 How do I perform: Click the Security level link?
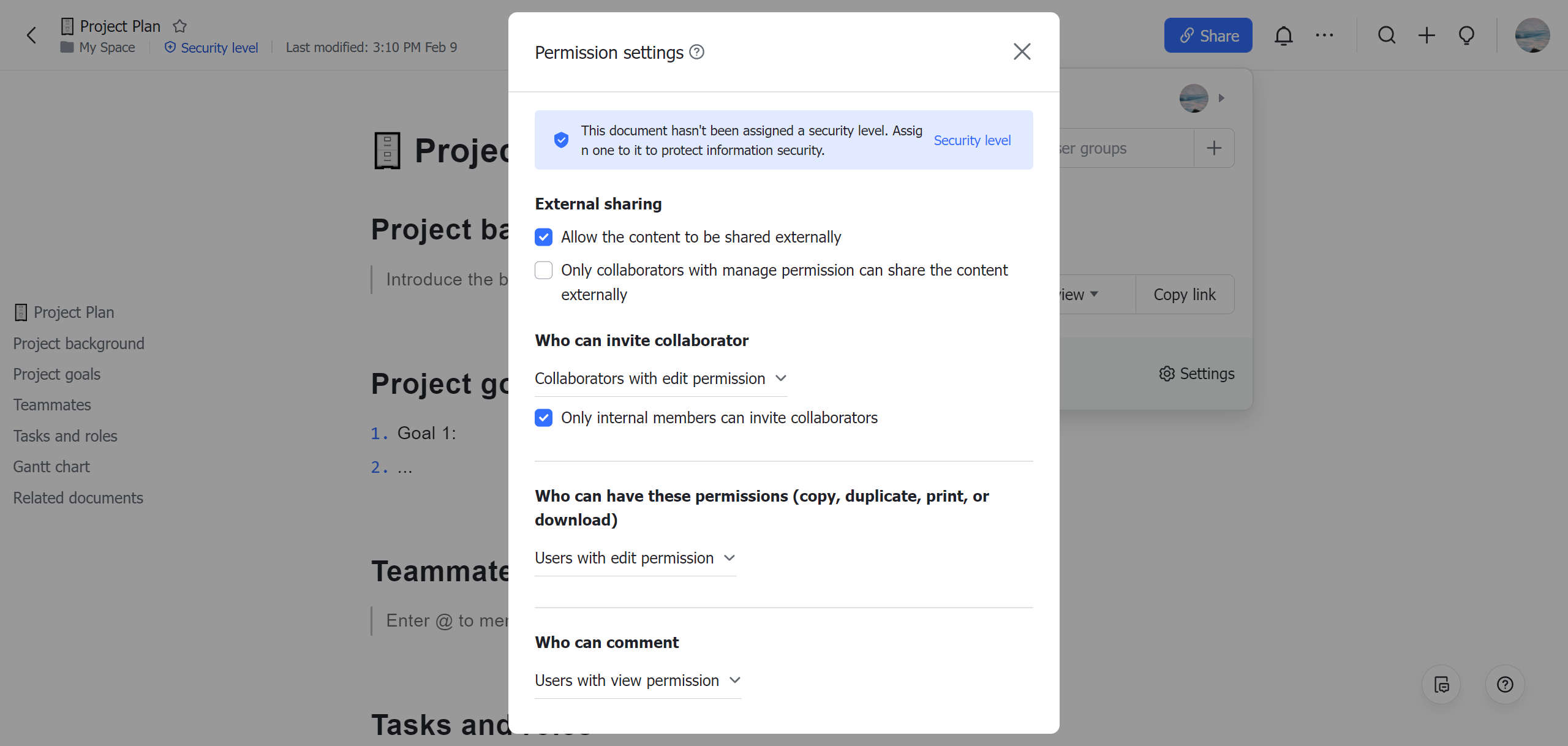click(972, 140)
